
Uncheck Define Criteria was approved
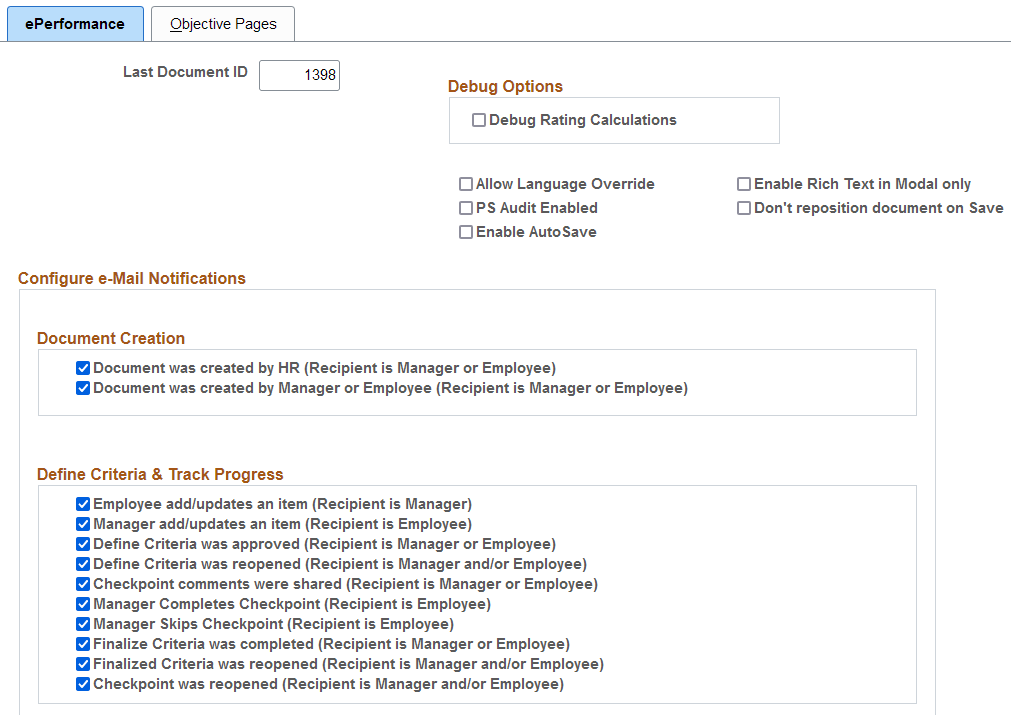coord(83,544)
